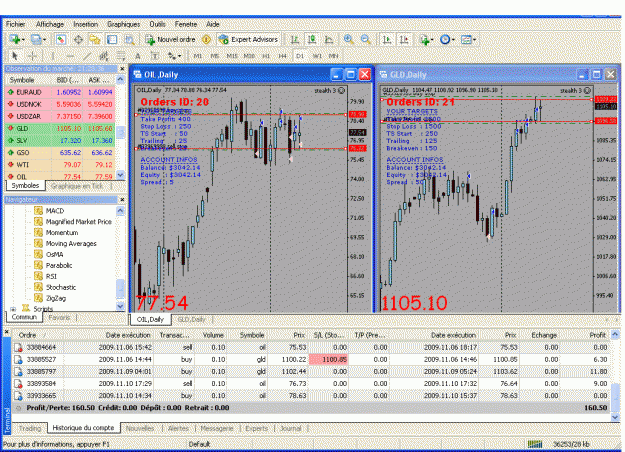This screenshot has width=625, height=452.
Task: Open the new chart icon
Action: pos(16,39)
